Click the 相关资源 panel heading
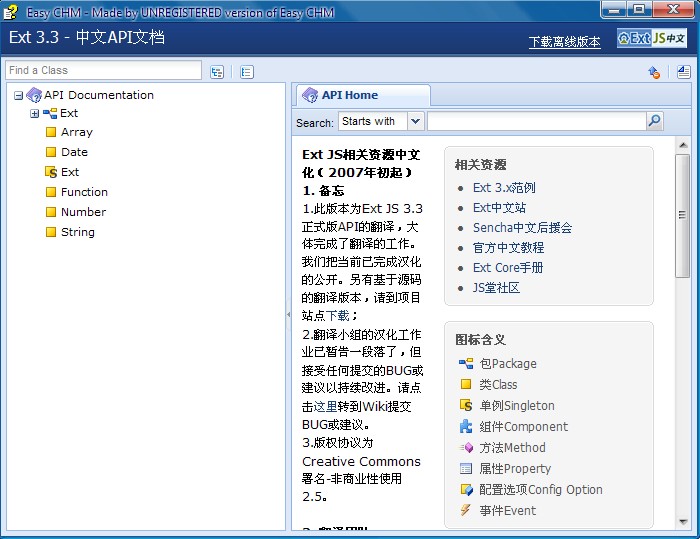 click(x=480, y=165)
